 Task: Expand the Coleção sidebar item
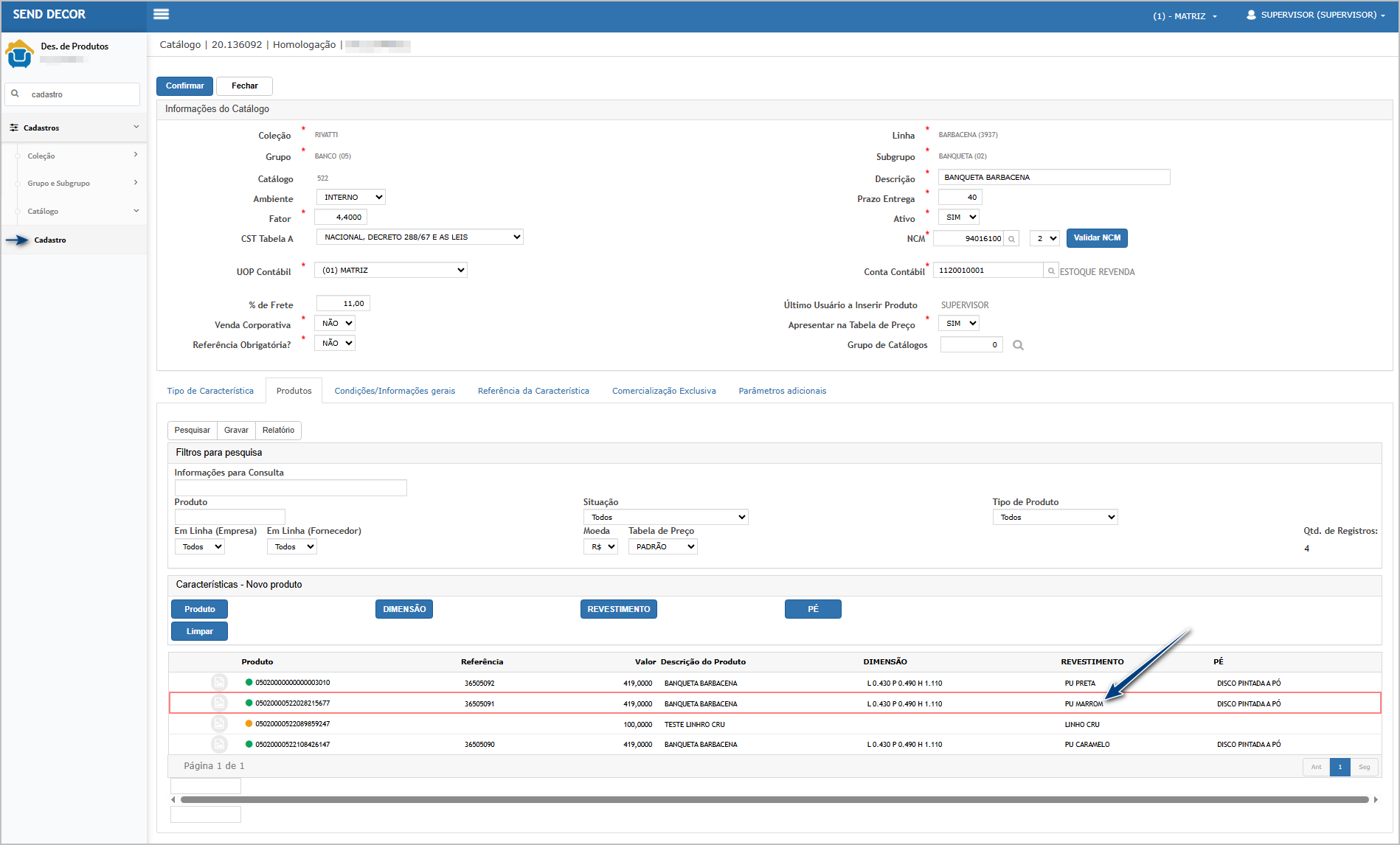point(74,156)
